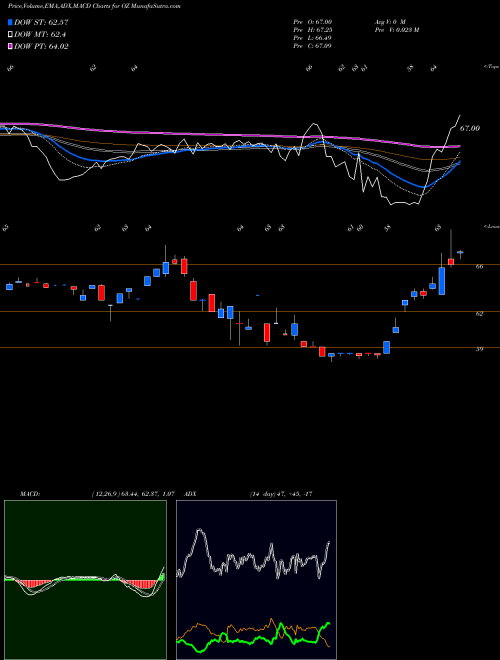Select the 'DOW MT: 62.4' legend label
The width and height of the screenshot is (500, 660).
(x=40, y=35)
